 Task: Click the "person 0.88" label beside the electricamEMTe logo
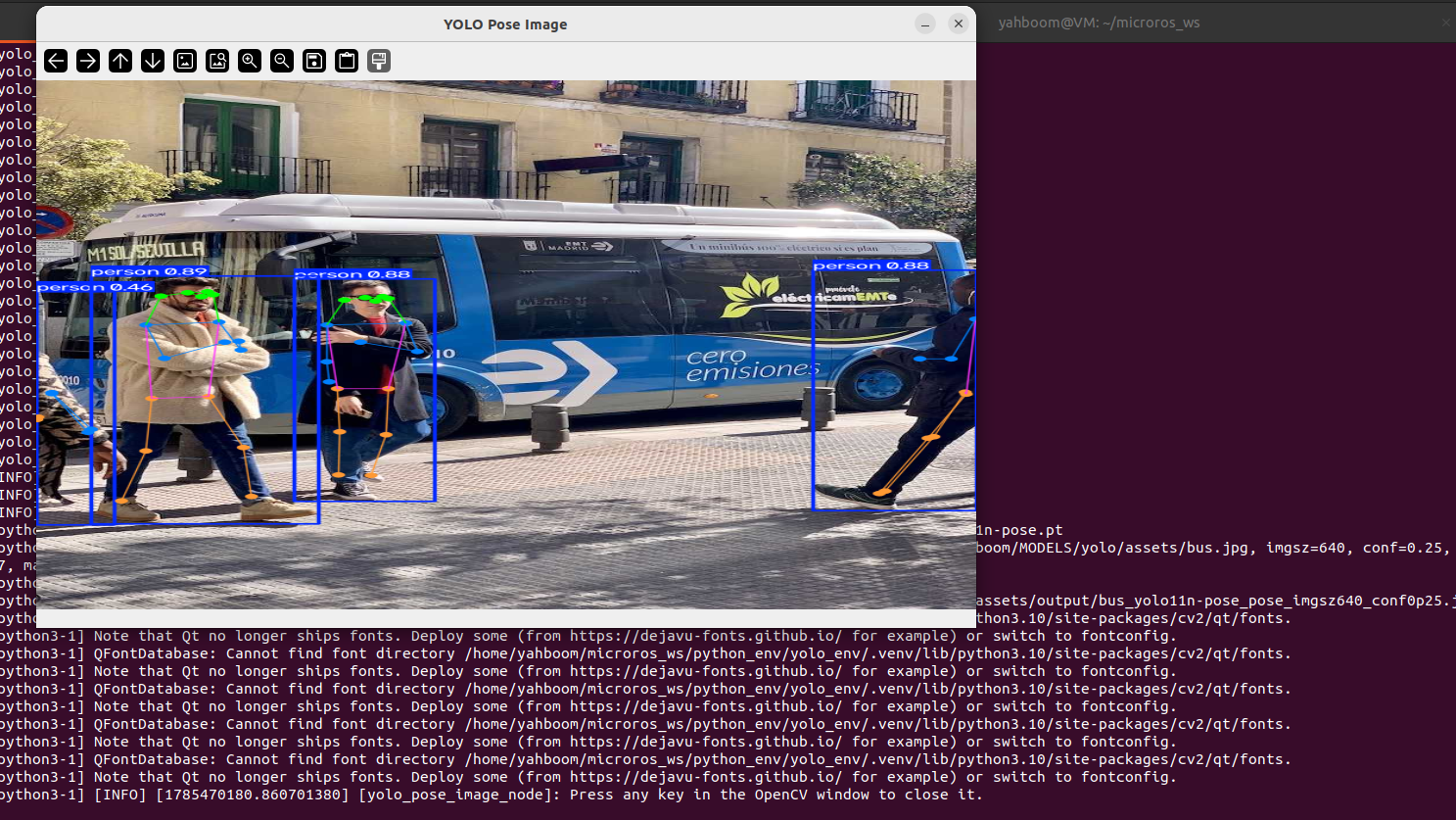(870, 265)
